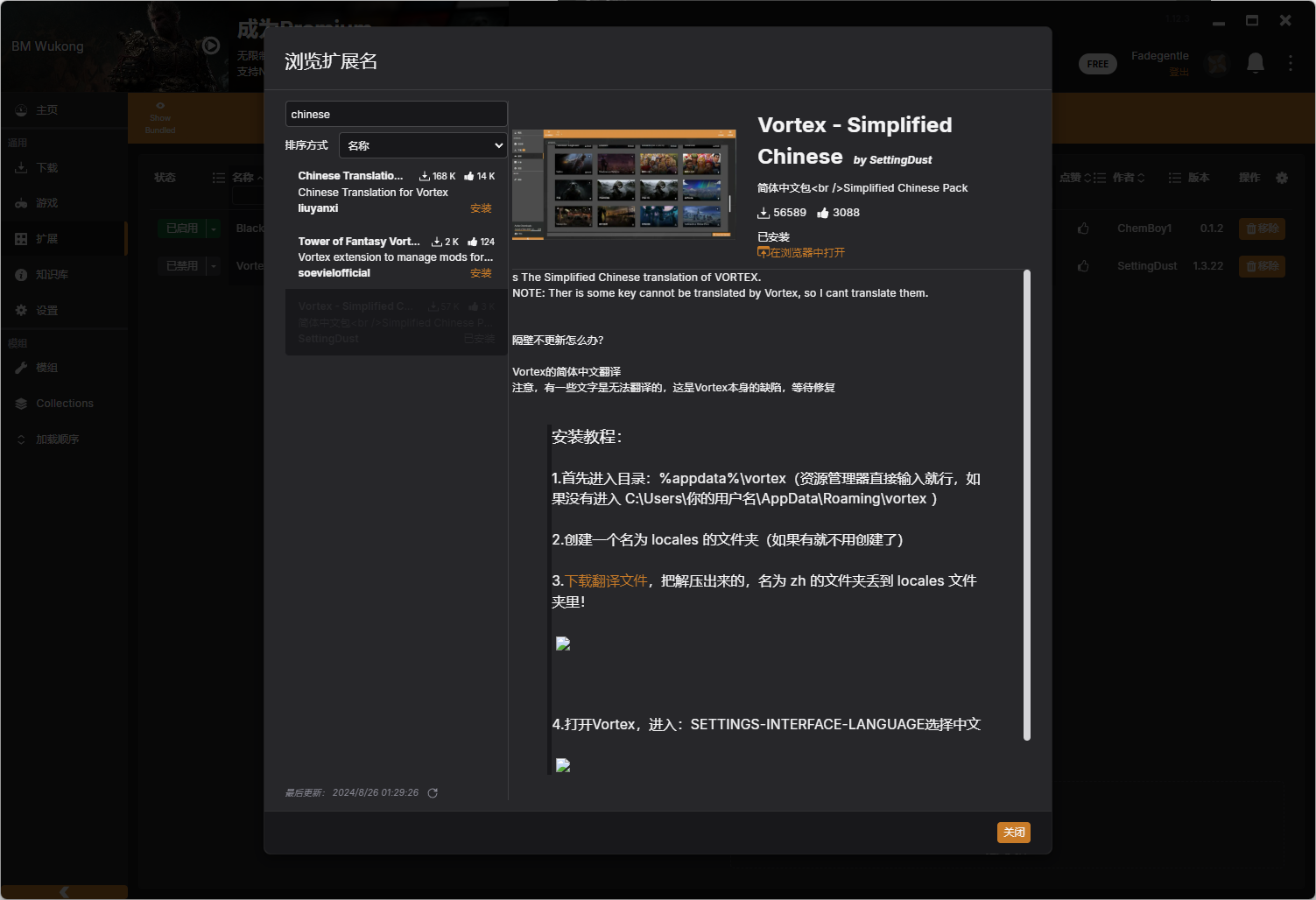Click the gamepad icon beside 游戏
The height and width of the screenshot is (900, 1316).
click(21, 203)
